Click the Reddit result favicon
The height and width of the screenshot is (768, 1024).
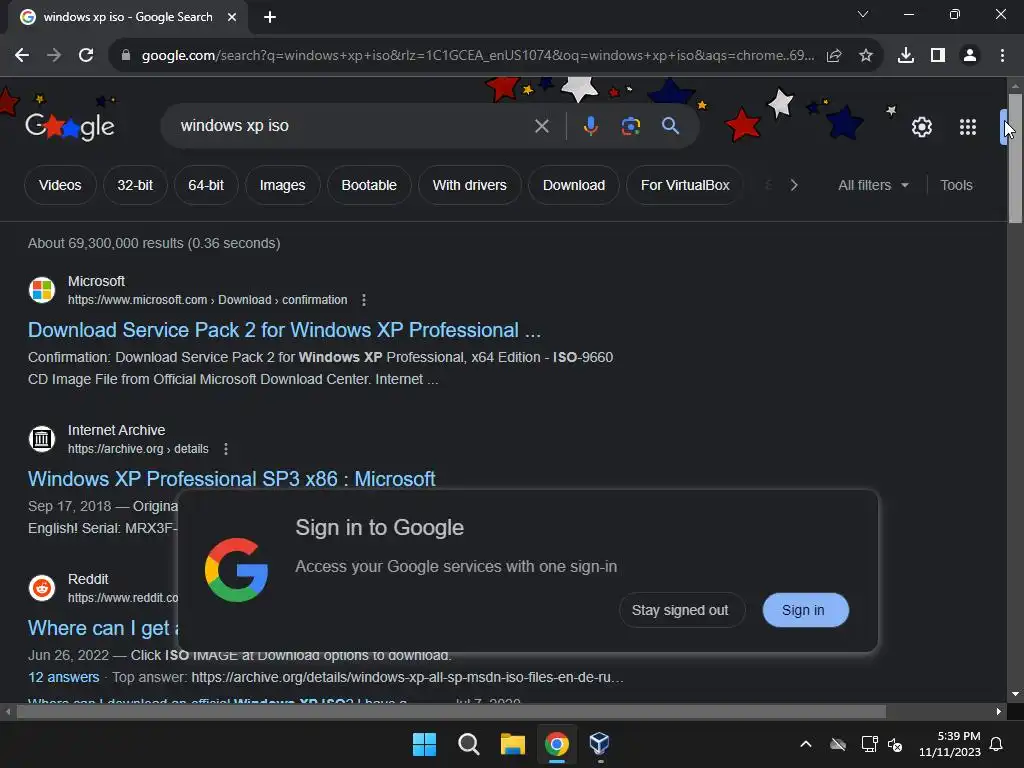click(x=42, y=588)
